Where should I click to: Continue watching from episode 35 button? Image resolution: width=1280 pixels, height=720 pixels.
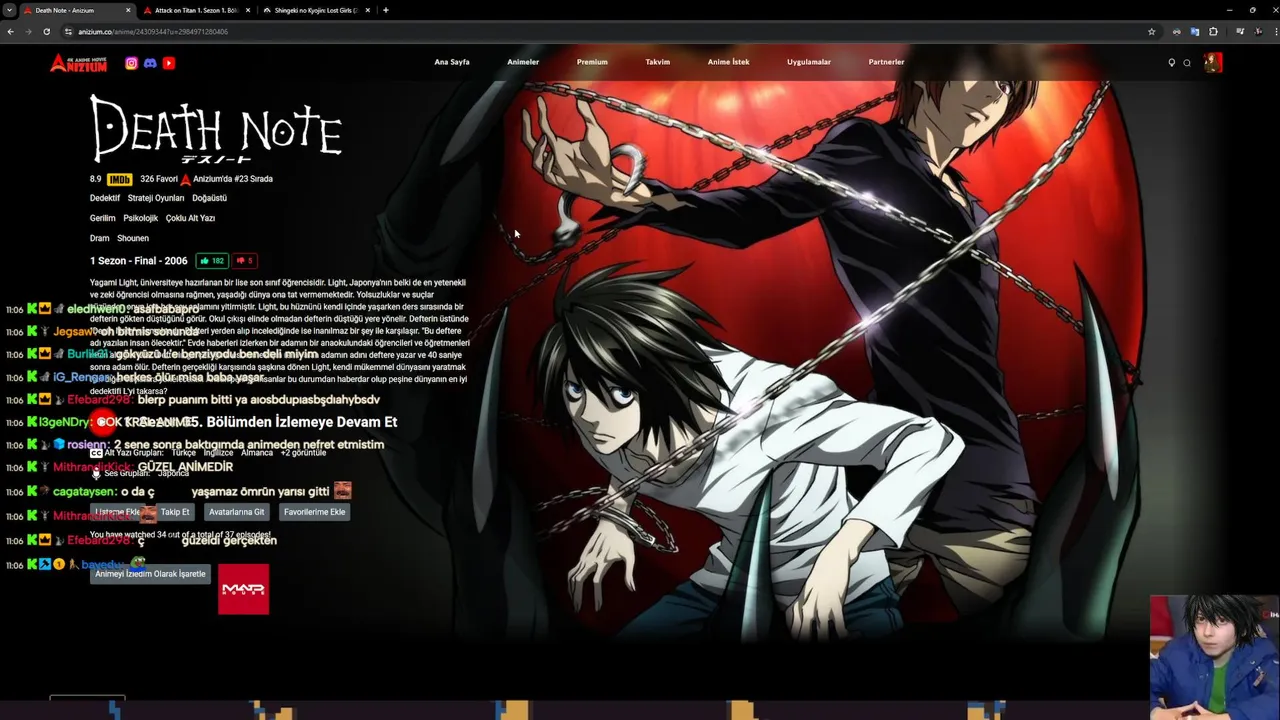click(245, 422)
